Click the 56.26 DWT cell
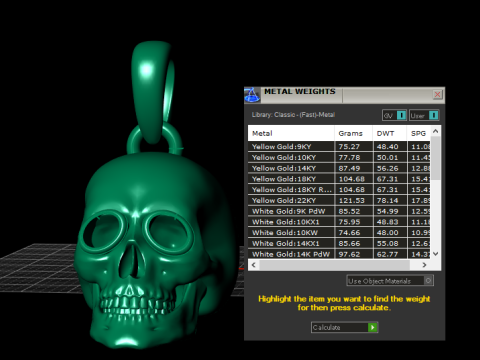 [390, 168]
